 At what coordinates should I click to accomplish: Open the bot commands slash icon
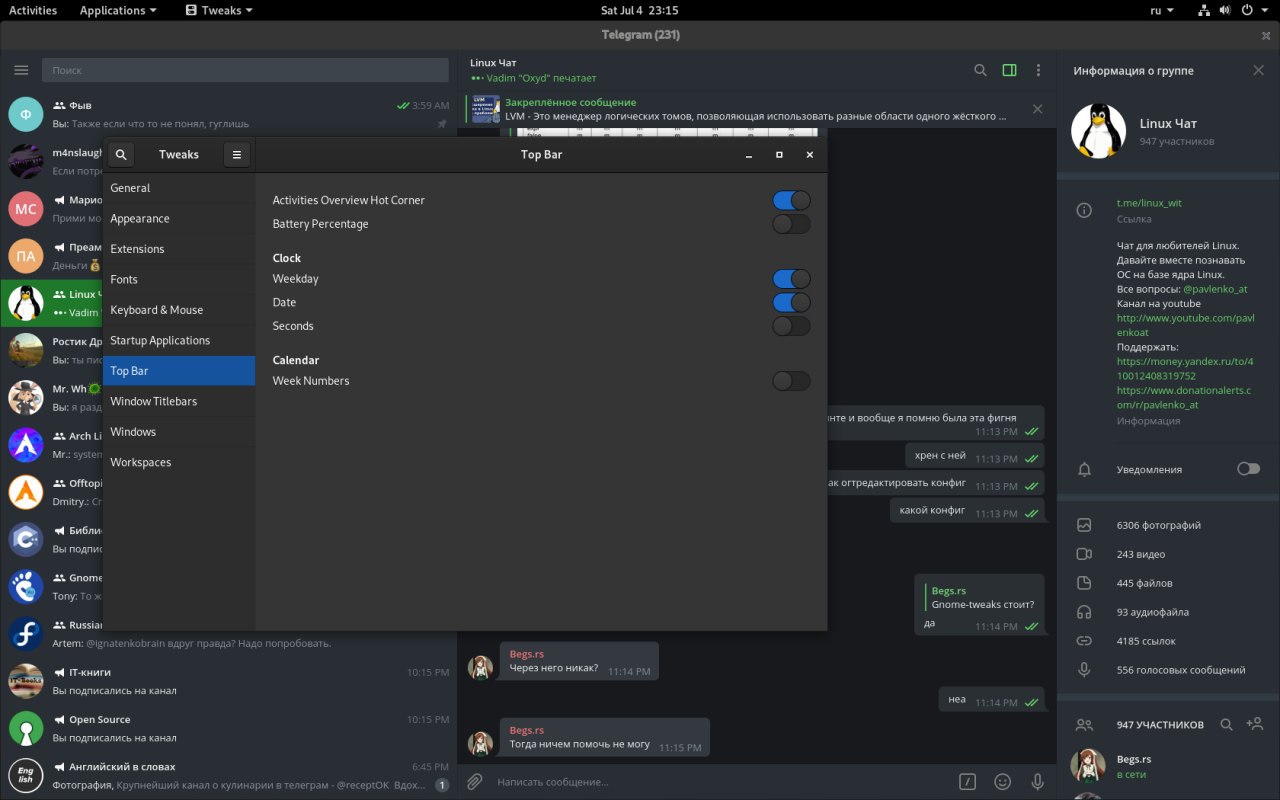coord(967,781)
